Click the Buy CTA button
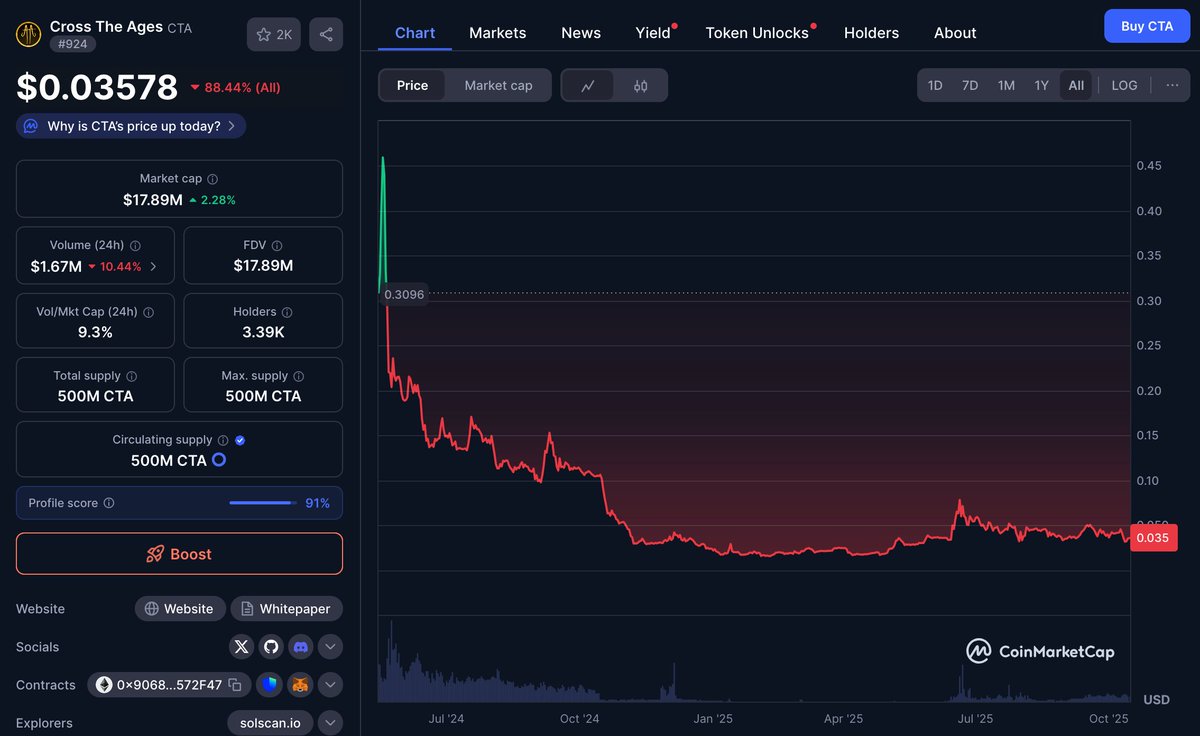Viewport: 1200px width, 736px height. pyautogui.click(x=1147, y=26)
